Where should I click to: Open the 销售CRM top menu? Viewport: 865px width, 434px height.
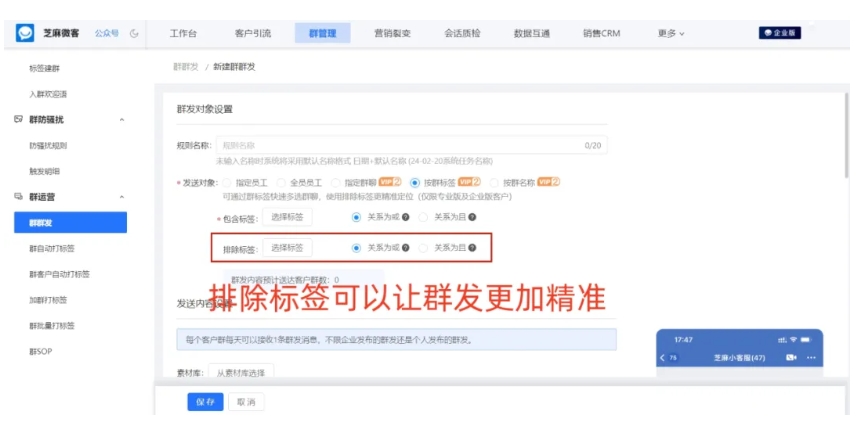[x=601, y=34]
